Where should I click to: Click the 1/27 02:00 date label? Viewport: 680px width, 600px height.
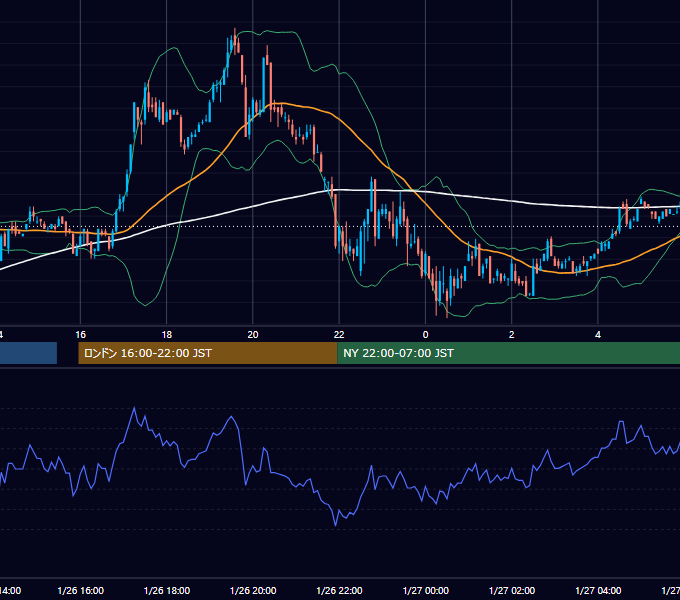click(x=512, y=590)
